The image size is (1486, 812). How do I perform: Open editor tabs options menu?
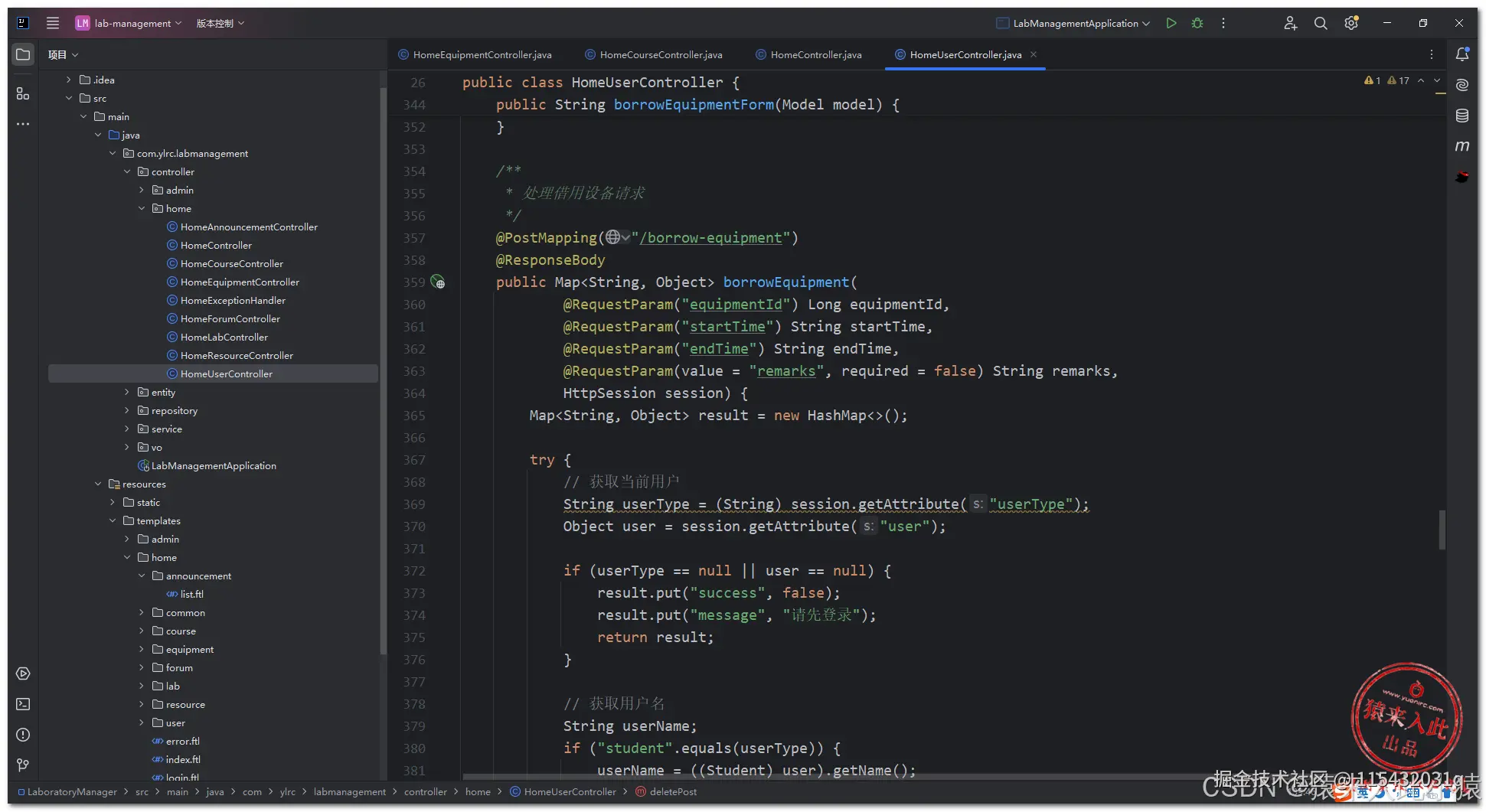click(x=1432, y=54)
